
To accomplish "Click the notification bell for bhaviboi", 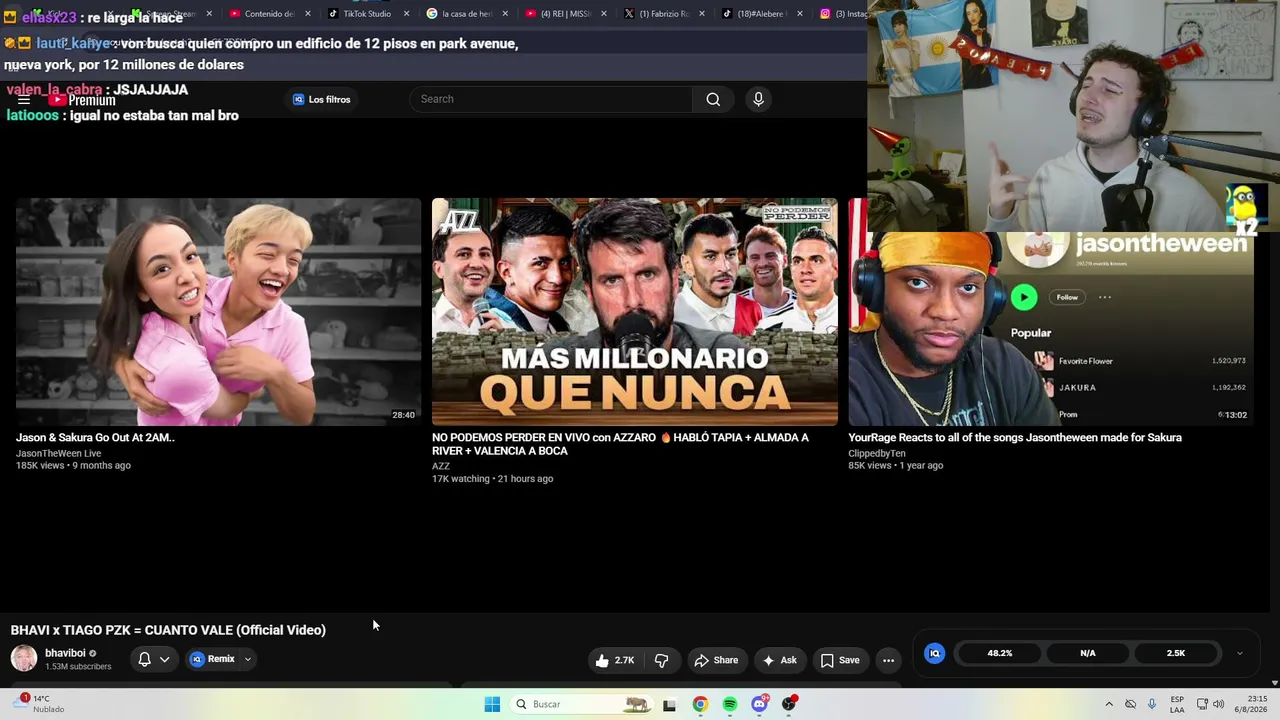I will tap(144, 659).
